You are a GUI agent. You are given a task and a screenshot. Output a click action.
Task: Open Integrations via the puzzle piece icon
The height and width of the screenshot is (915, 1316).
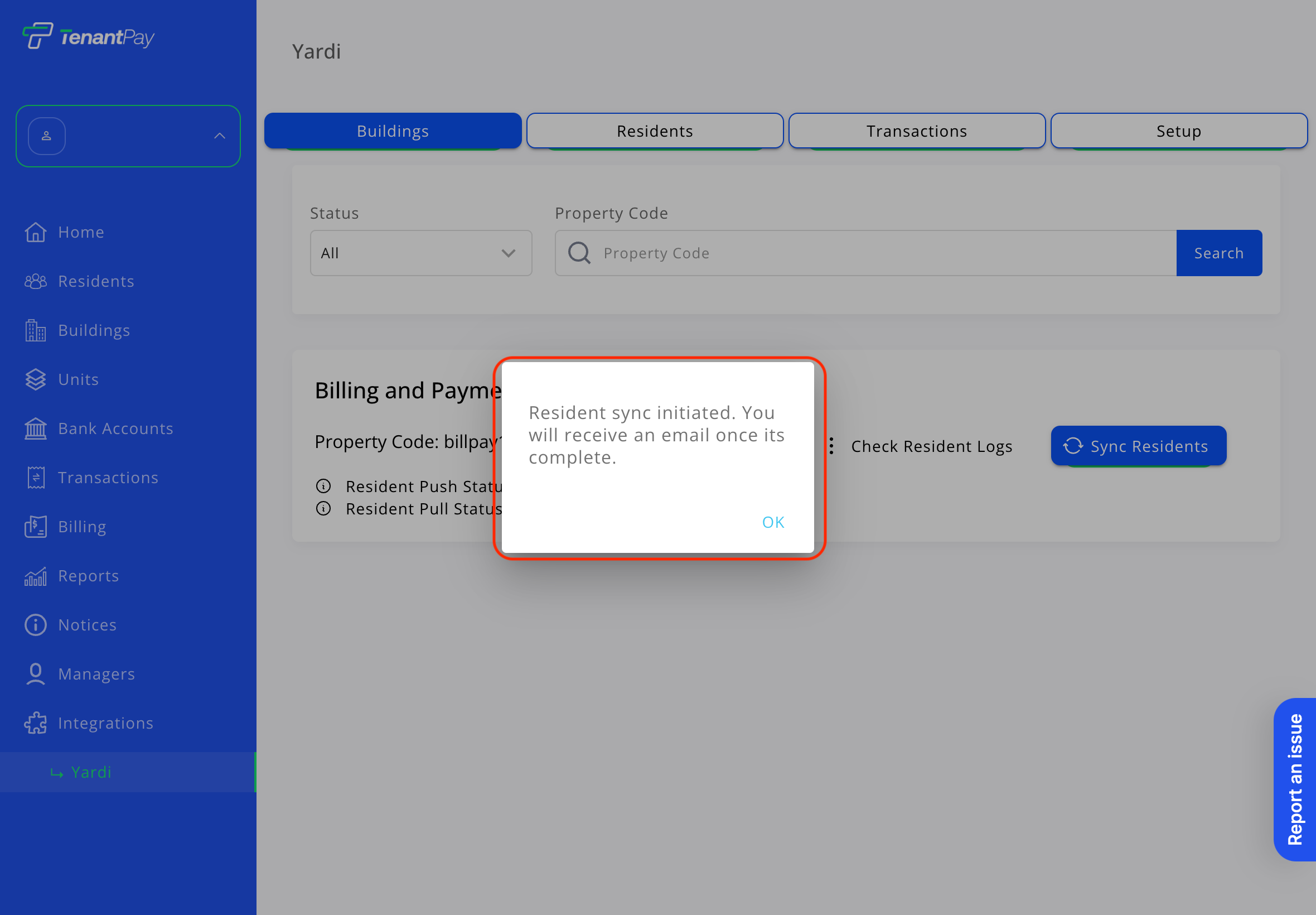[36, 723]
